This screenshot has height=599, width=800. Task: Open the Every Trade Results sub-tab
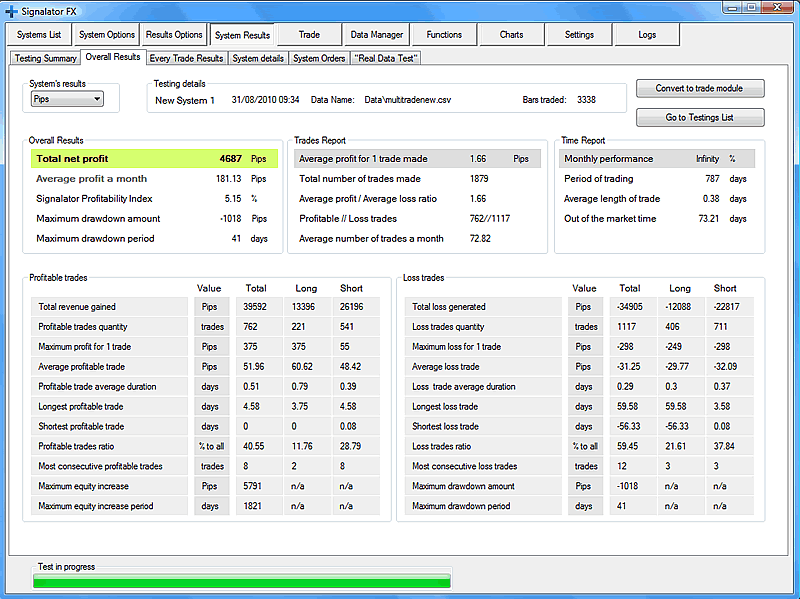(186, 58)
